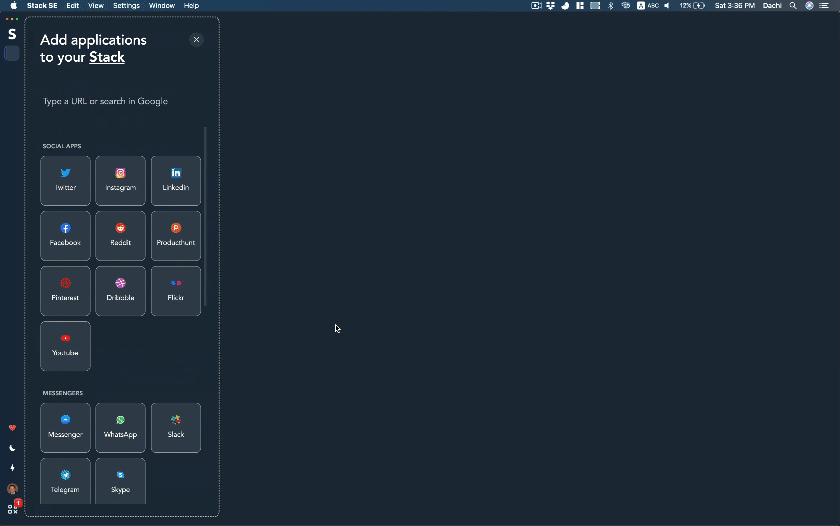Click the Dachi user name in menu bar
This screenshot has height=526, width=840.
[772, 5]
